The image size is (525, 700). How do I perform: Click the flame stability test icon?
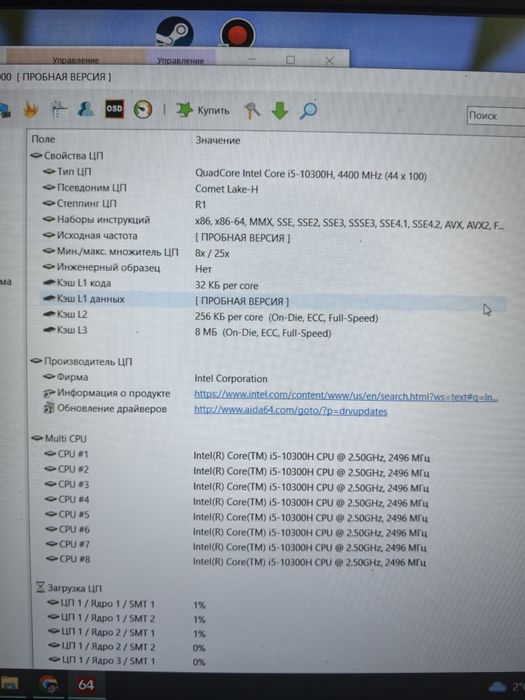(31, 110)
